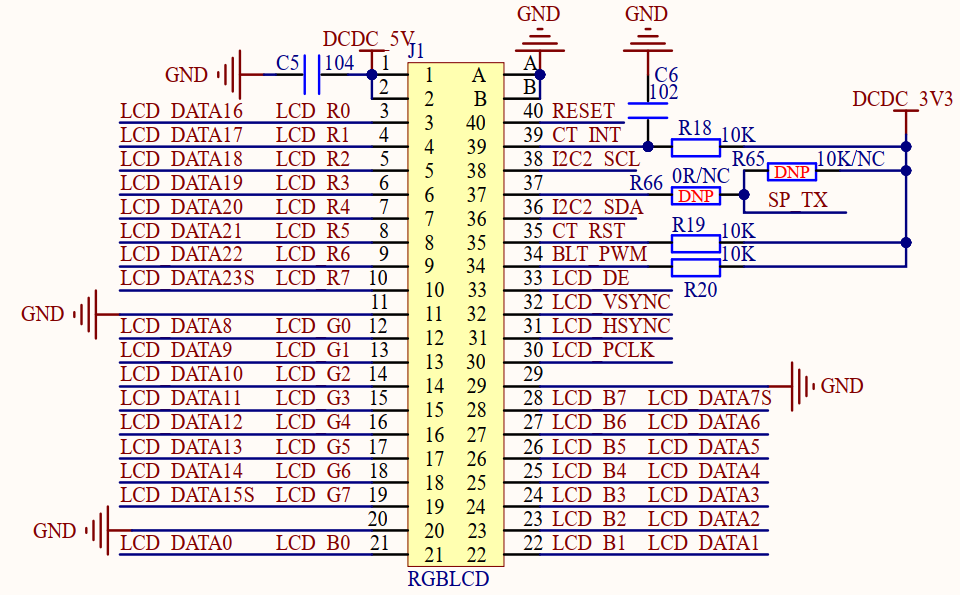Select the LCD_G7 net label
Image resolution: width=960 pixels, height=595 pixels.
pos(313,495)
